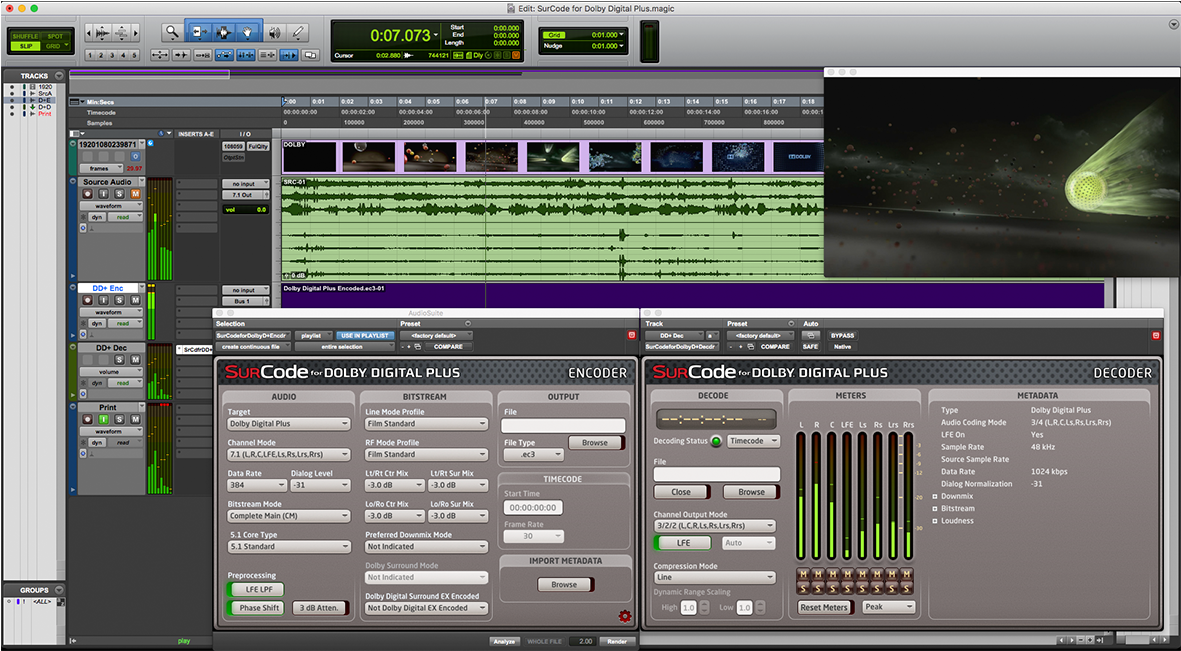
Task: Select the Zoomer tool in the toolbar
Action: pyautogui.click(x=171, y=32)
